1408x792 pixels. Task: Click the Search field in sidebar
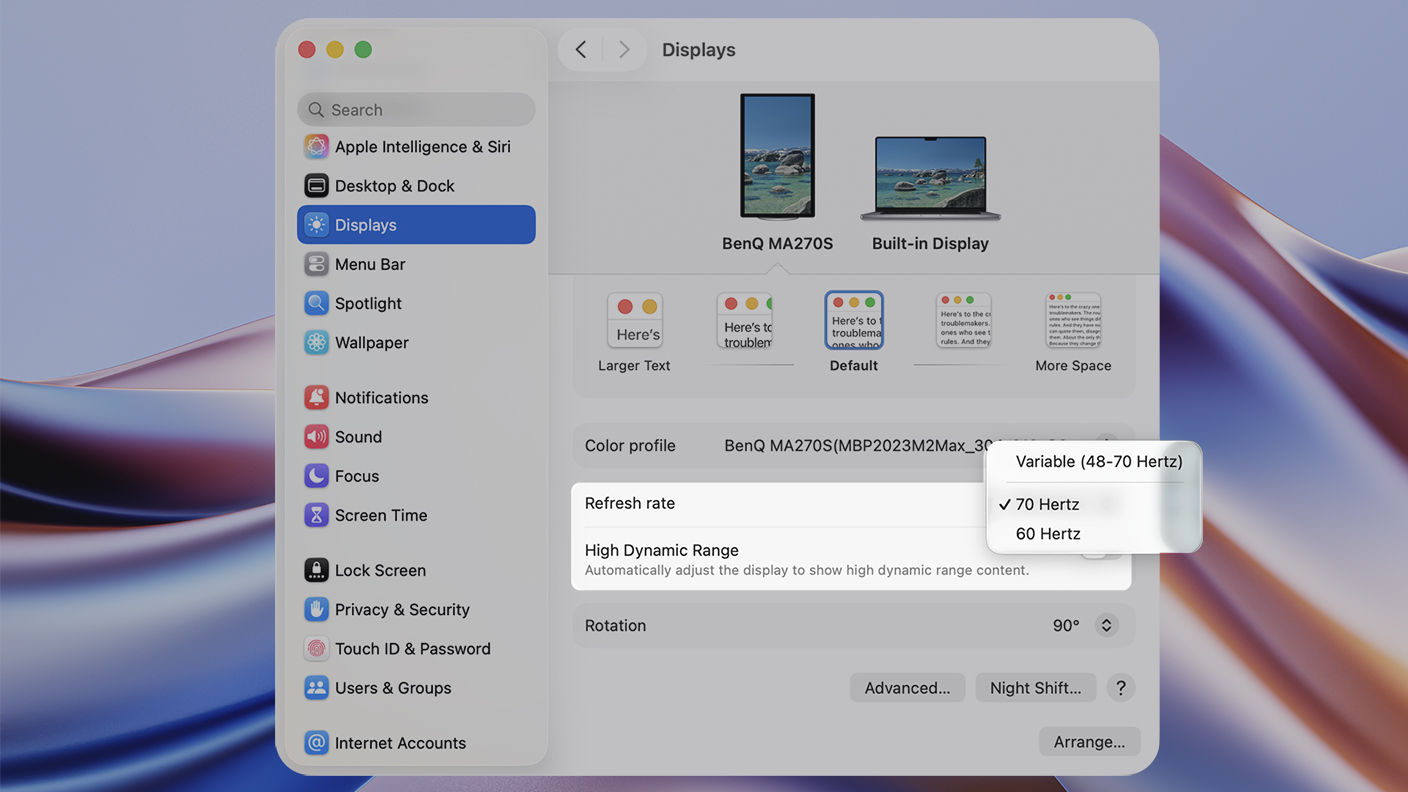(416, 110)
